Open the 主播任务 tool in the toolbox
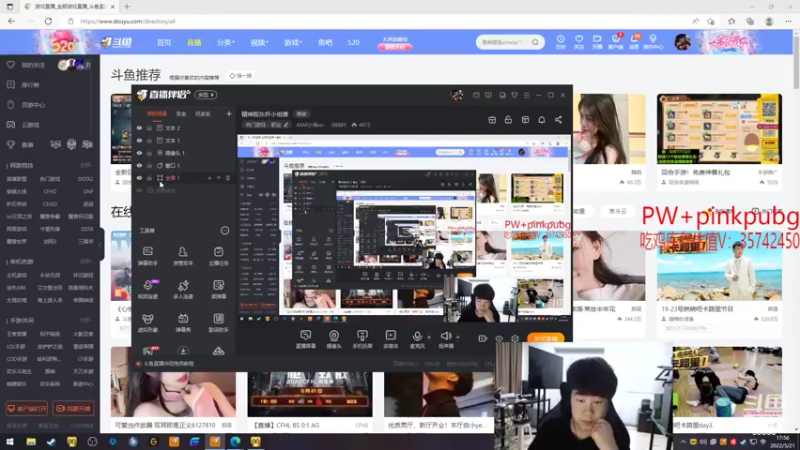 click(x=218, y=256)
